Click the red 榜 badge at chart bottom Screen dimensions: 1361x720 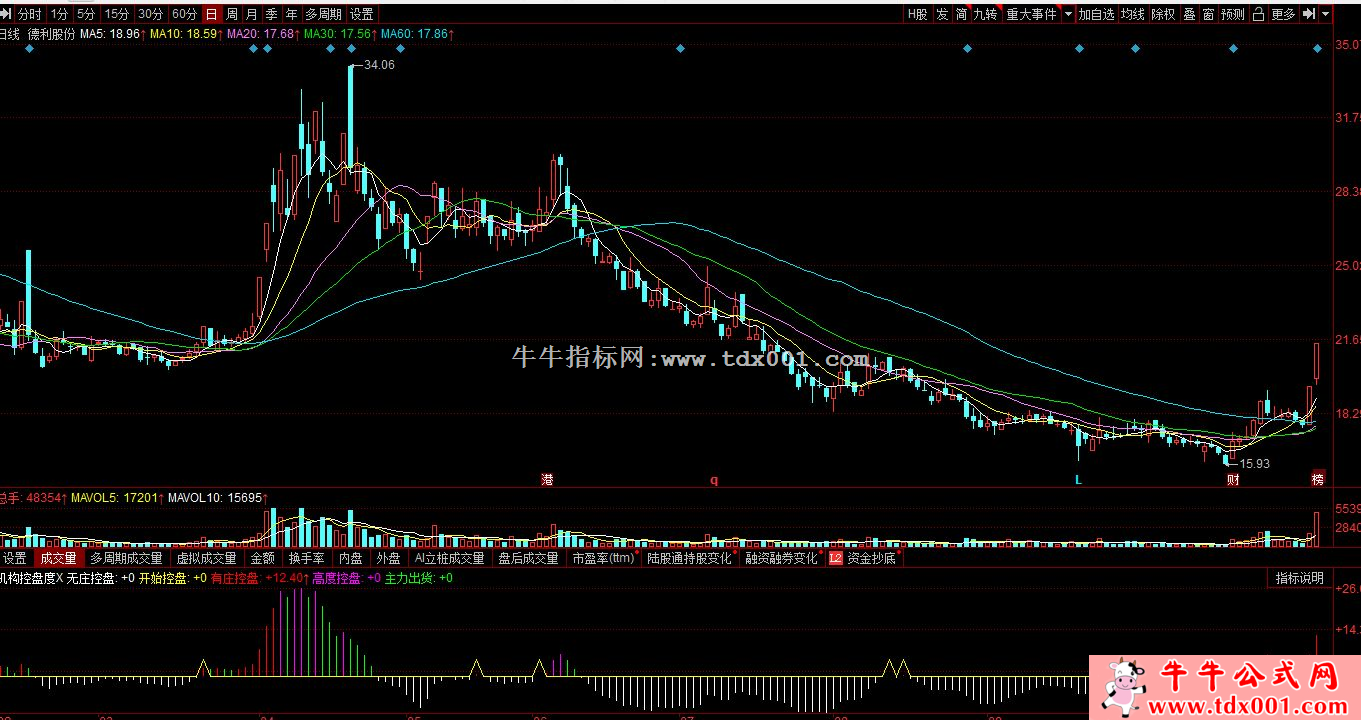(1318, 480)
